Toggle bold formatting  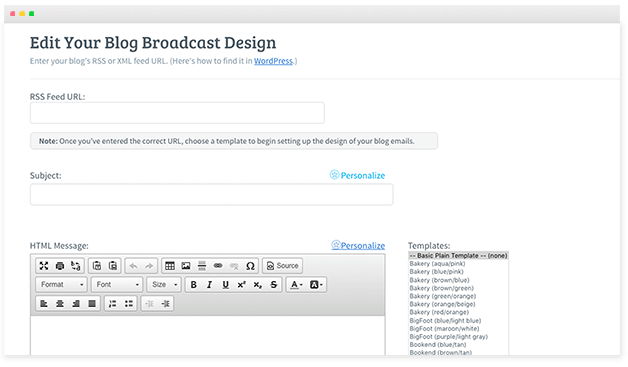pos(193,284)
